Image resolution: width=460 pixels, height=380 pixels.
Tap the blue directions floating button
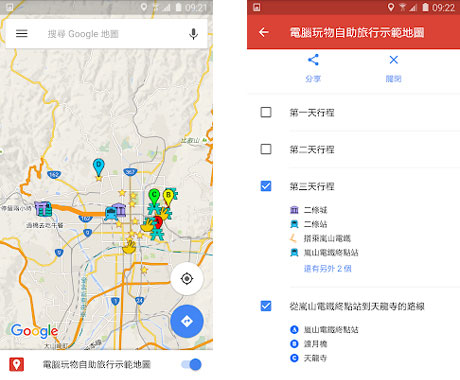pyautogui.click(x=187, y=321)
